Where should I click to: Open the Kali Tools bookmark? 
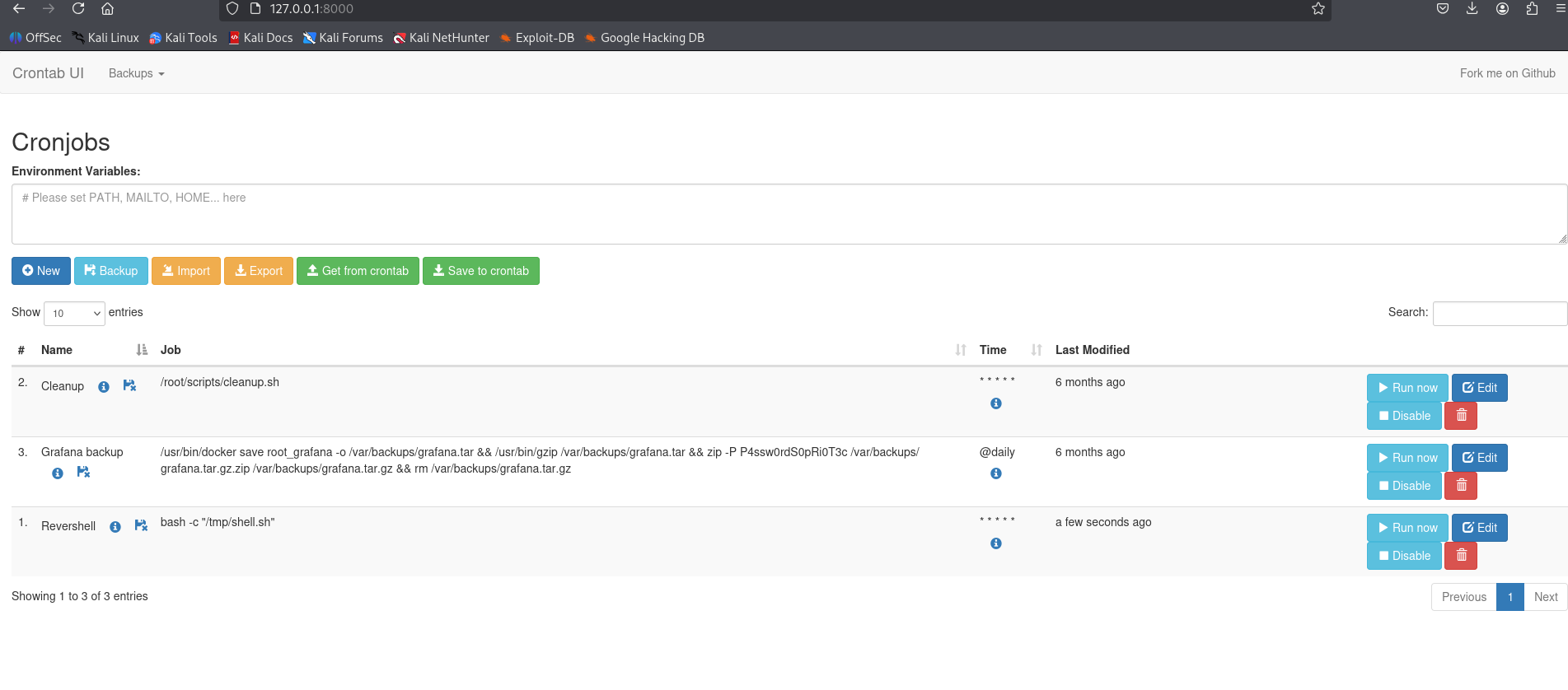click(x=183, y=38)
